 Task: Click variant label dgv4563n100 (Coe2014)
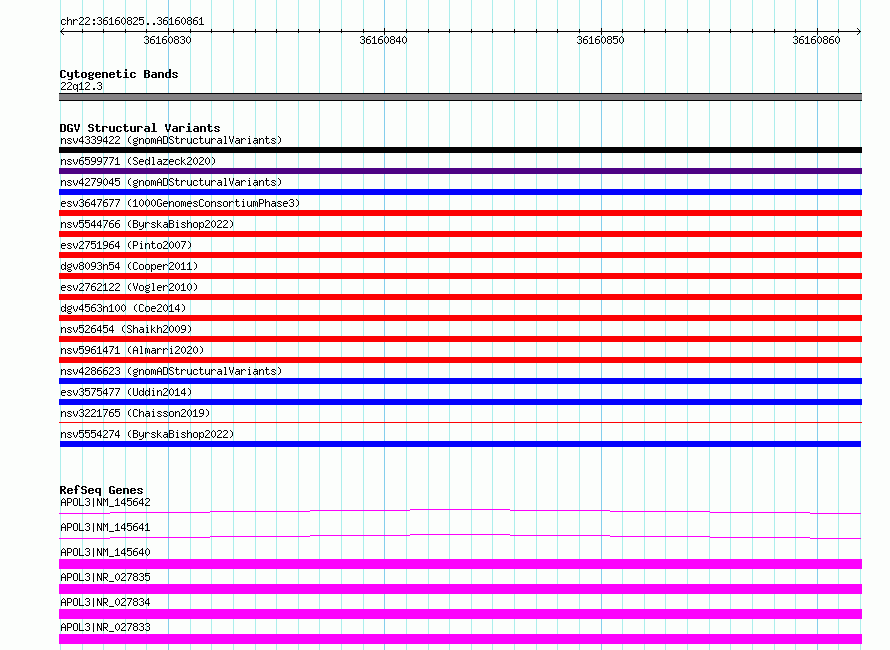click(x=123, y=308)
